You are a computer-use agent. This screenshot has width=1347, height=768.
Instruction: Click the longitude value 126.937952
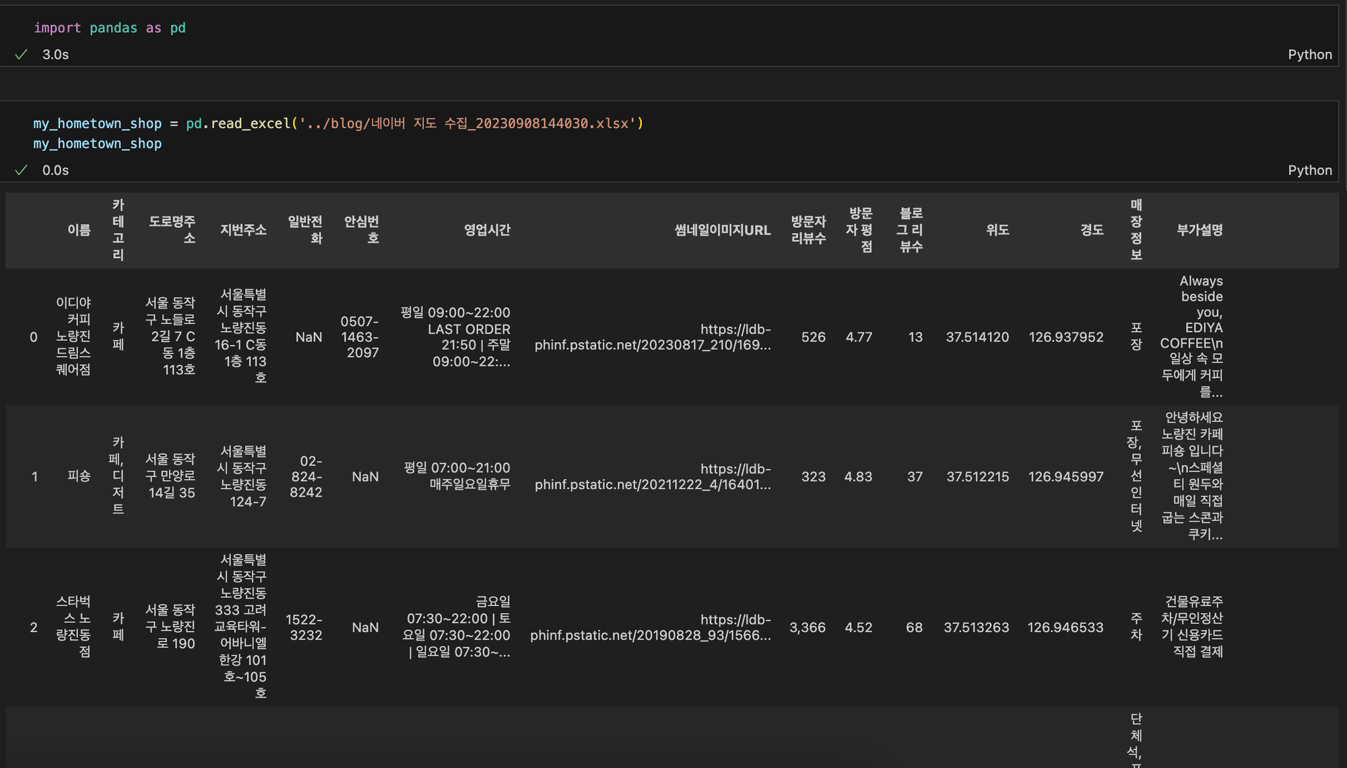pyautogui.click(x=1066, y=338)
